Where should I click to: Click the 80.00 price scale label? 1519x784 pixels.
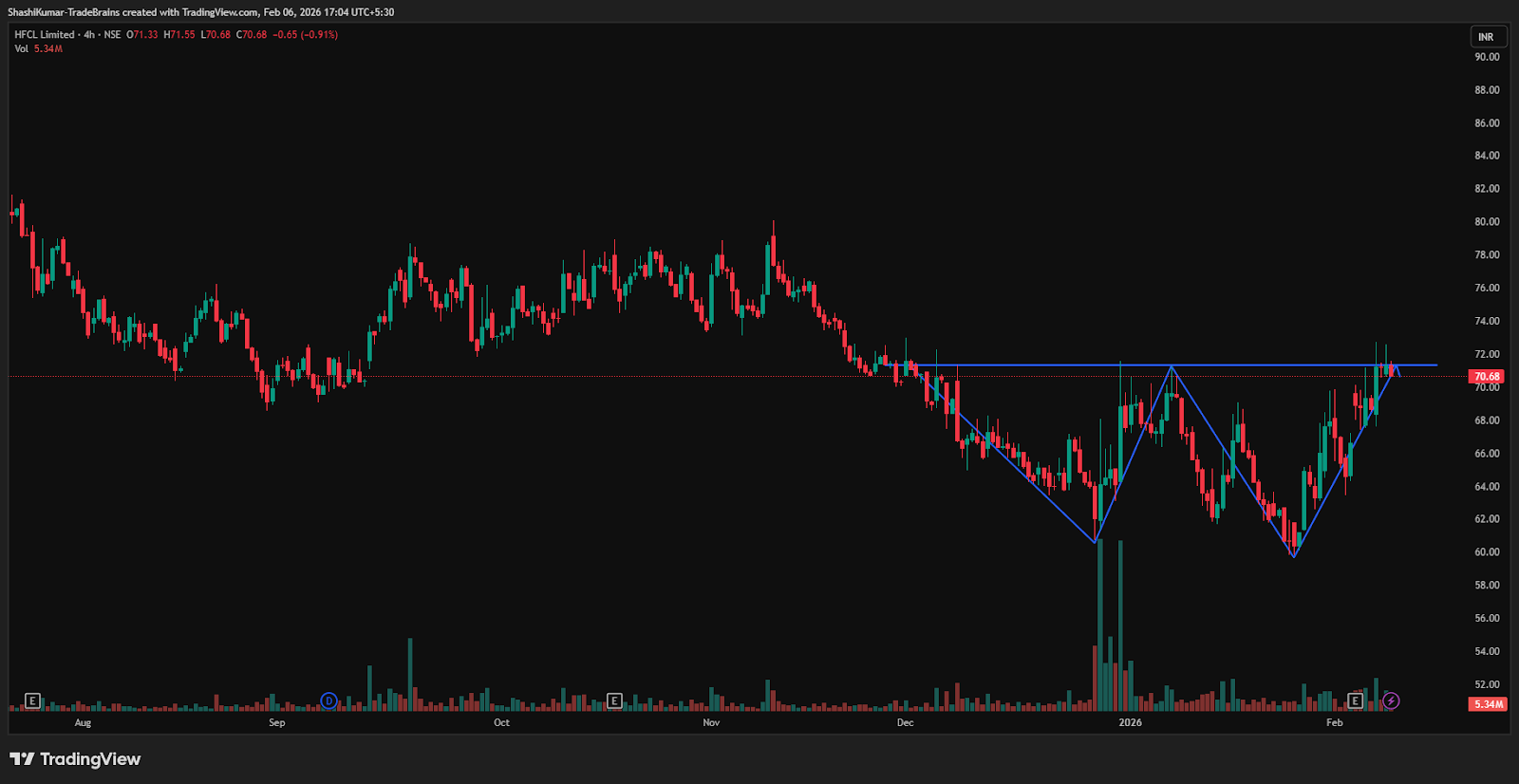1487,222
